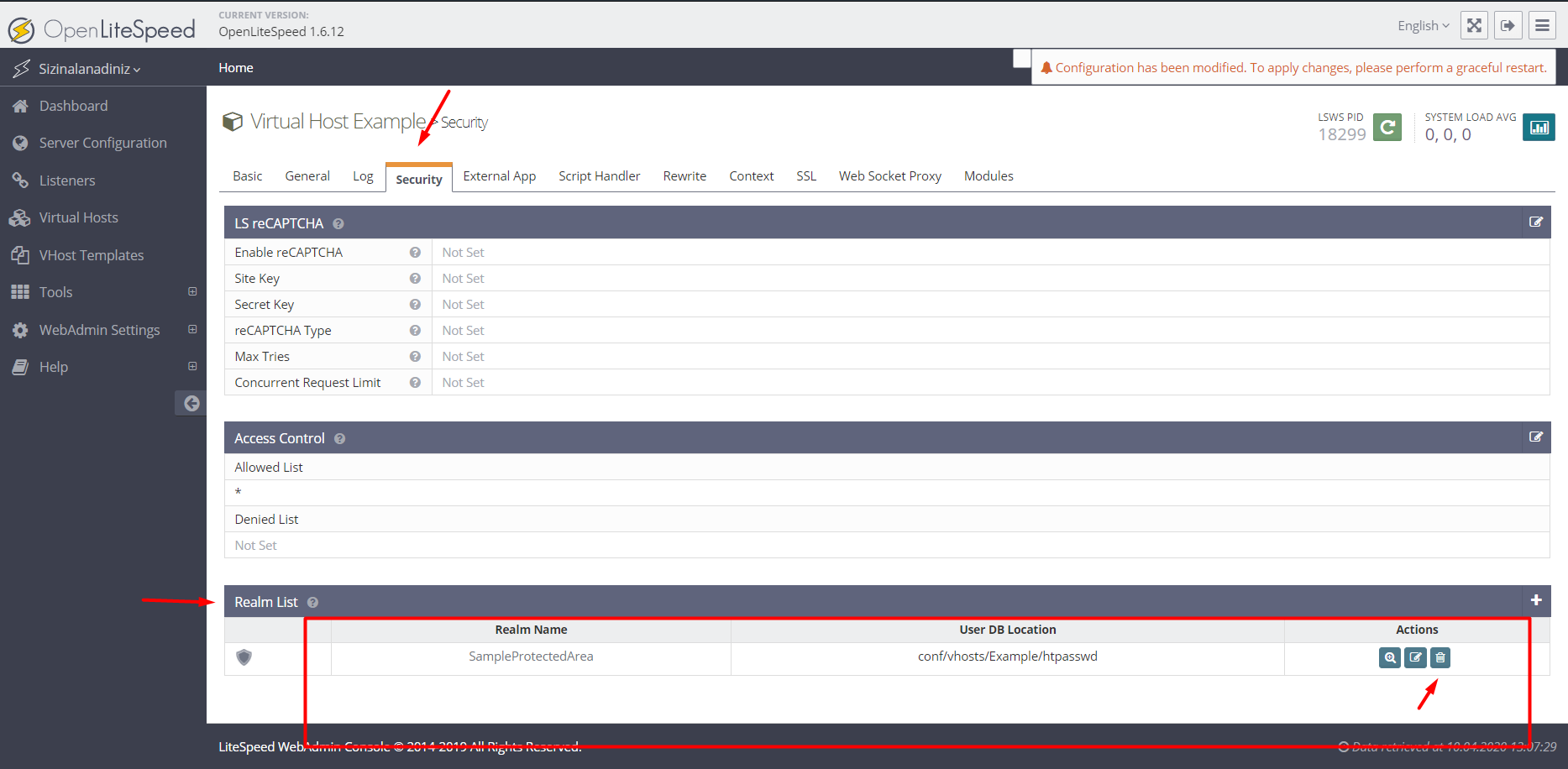1568x769 pixels.
Task: Open the hamburger menu icon
Action: click(x=1543, y=25)
